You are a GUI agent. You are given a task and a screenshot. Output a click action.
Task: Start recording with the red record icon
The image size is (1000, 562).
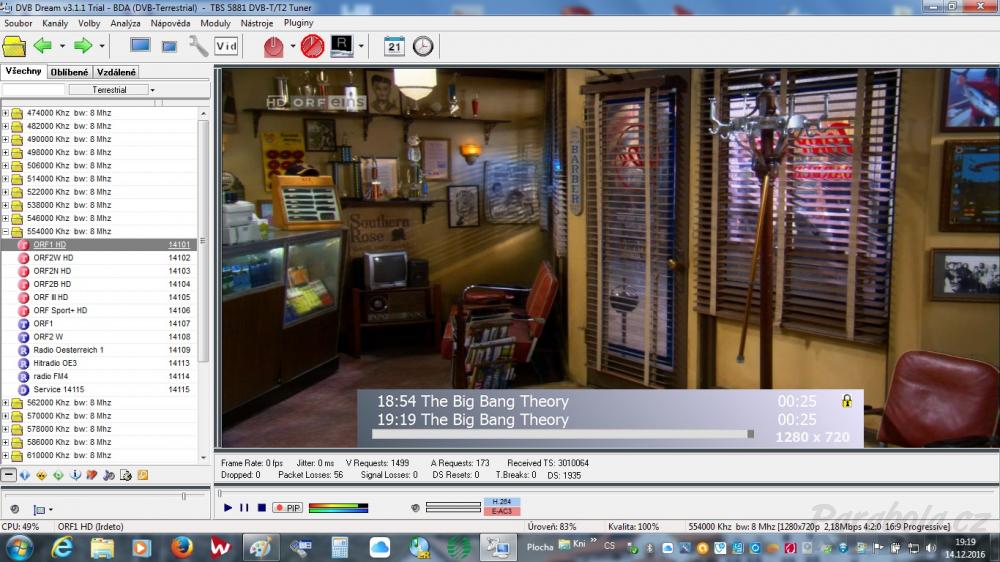tap(273, 47)
